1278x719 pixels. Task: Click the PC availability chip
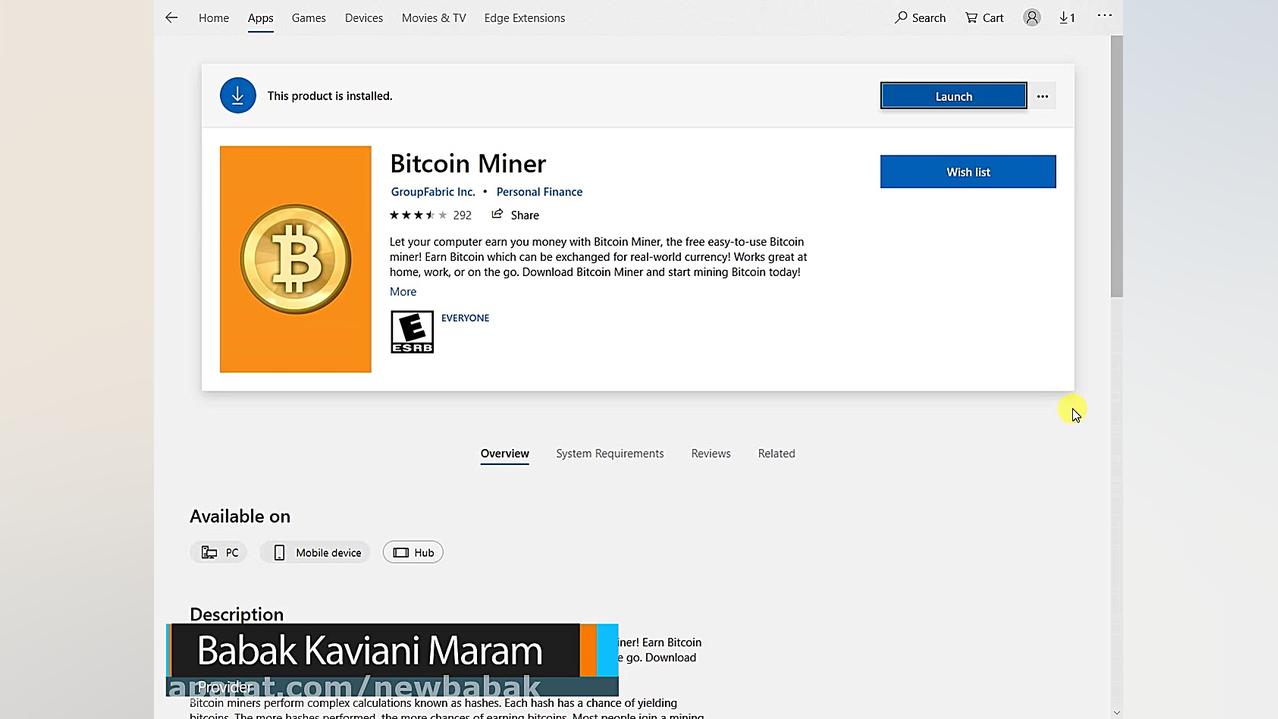click(219, 552)
